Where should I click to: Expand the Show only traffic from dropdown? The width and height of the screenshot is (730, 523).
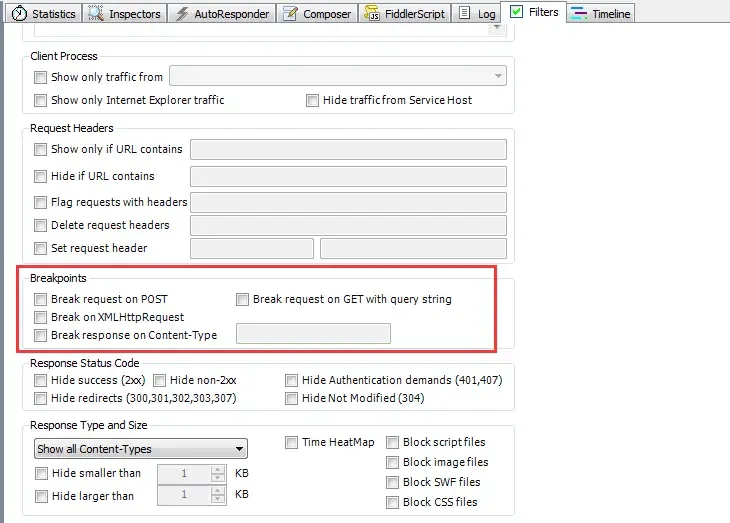coord(337,77)
